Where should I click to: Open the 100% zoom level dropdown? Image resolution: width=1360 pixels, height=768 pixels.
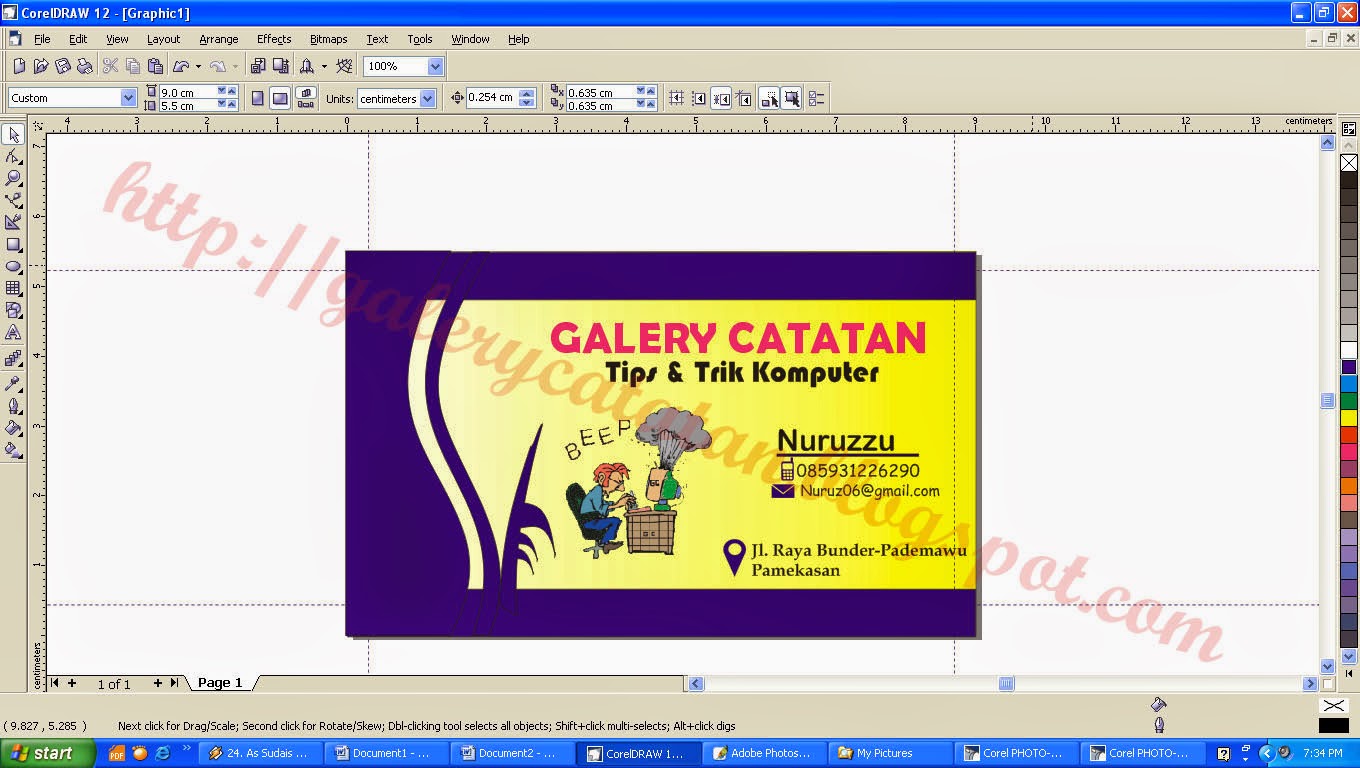point(435,66)
